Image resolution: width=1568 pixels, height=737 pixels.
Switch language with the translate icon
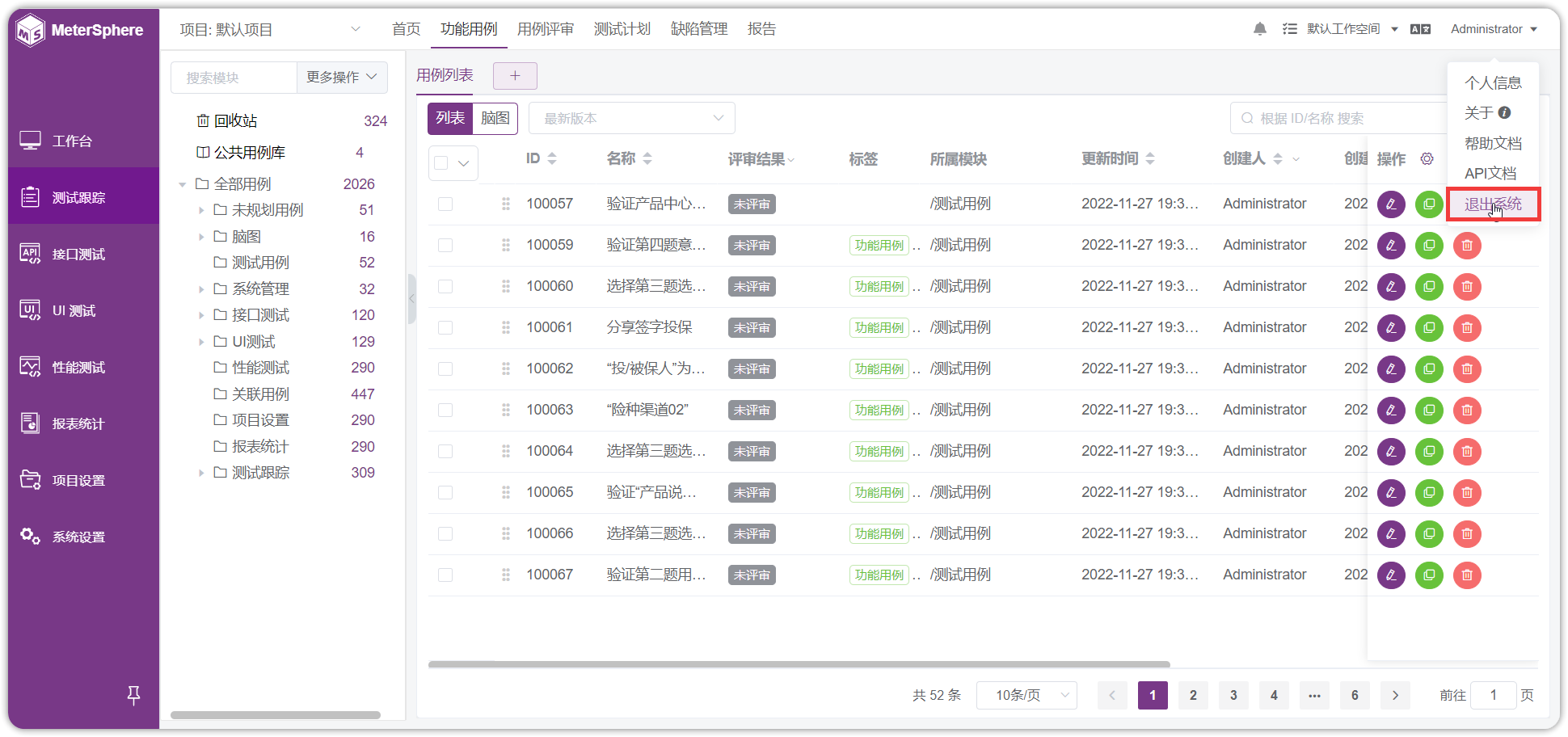tap(1420, 29)
